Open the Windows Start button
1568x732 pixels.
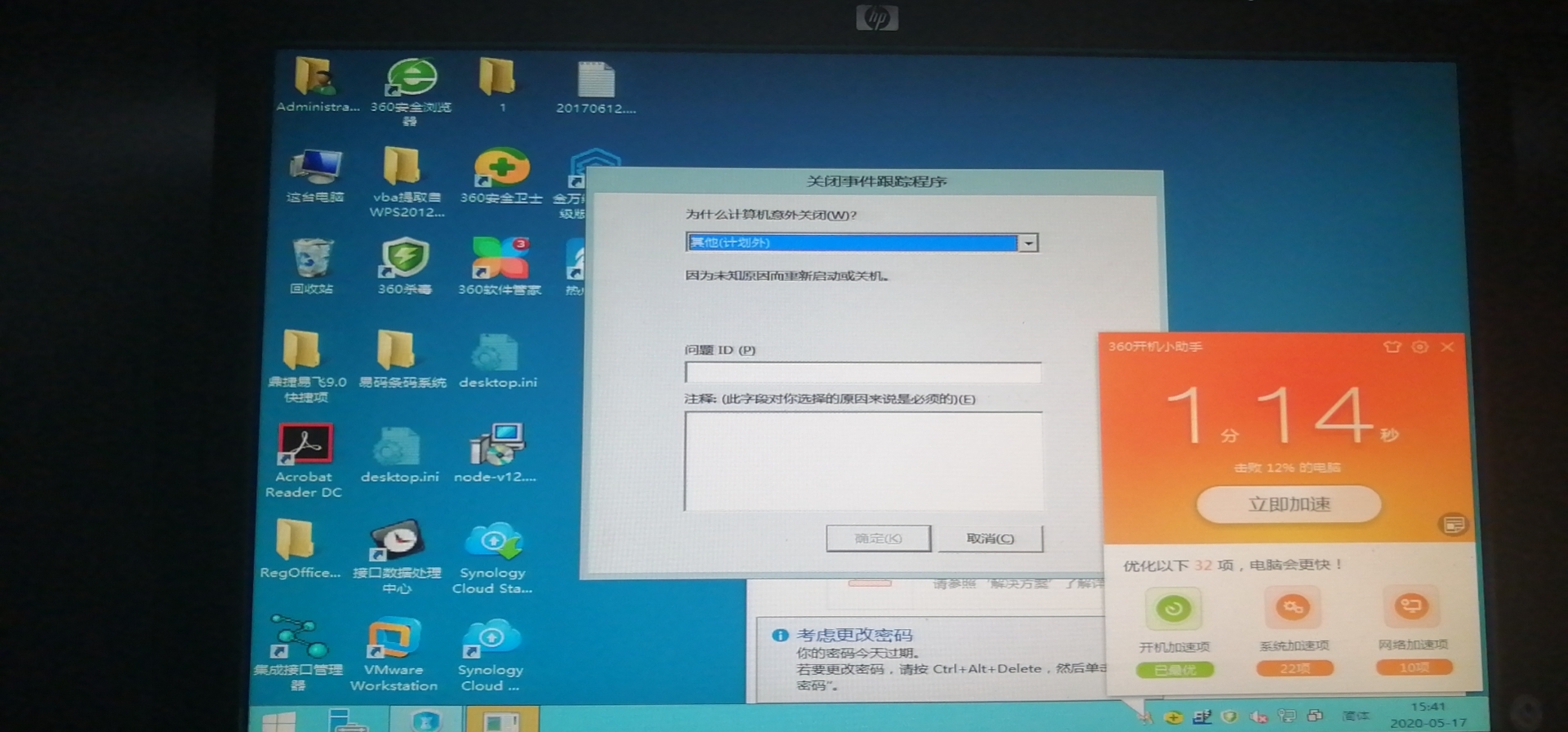278,722
